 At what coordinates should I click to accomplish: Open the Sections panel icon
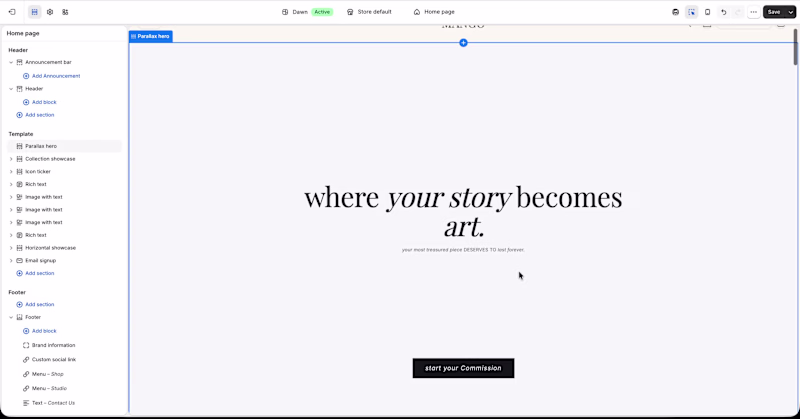click(34, 12)
